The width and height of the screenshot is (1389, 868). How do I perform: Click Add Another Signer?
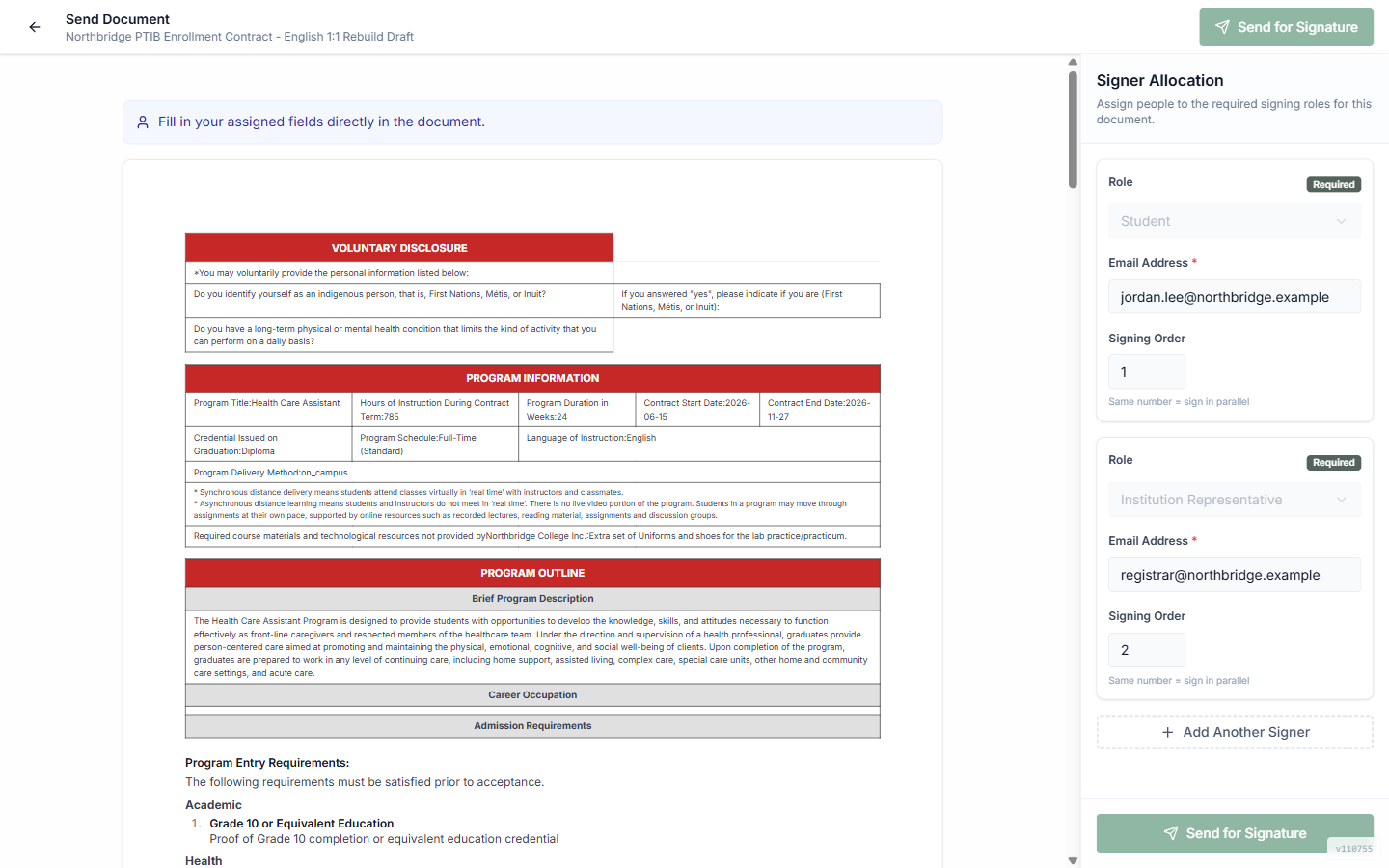1235,732
